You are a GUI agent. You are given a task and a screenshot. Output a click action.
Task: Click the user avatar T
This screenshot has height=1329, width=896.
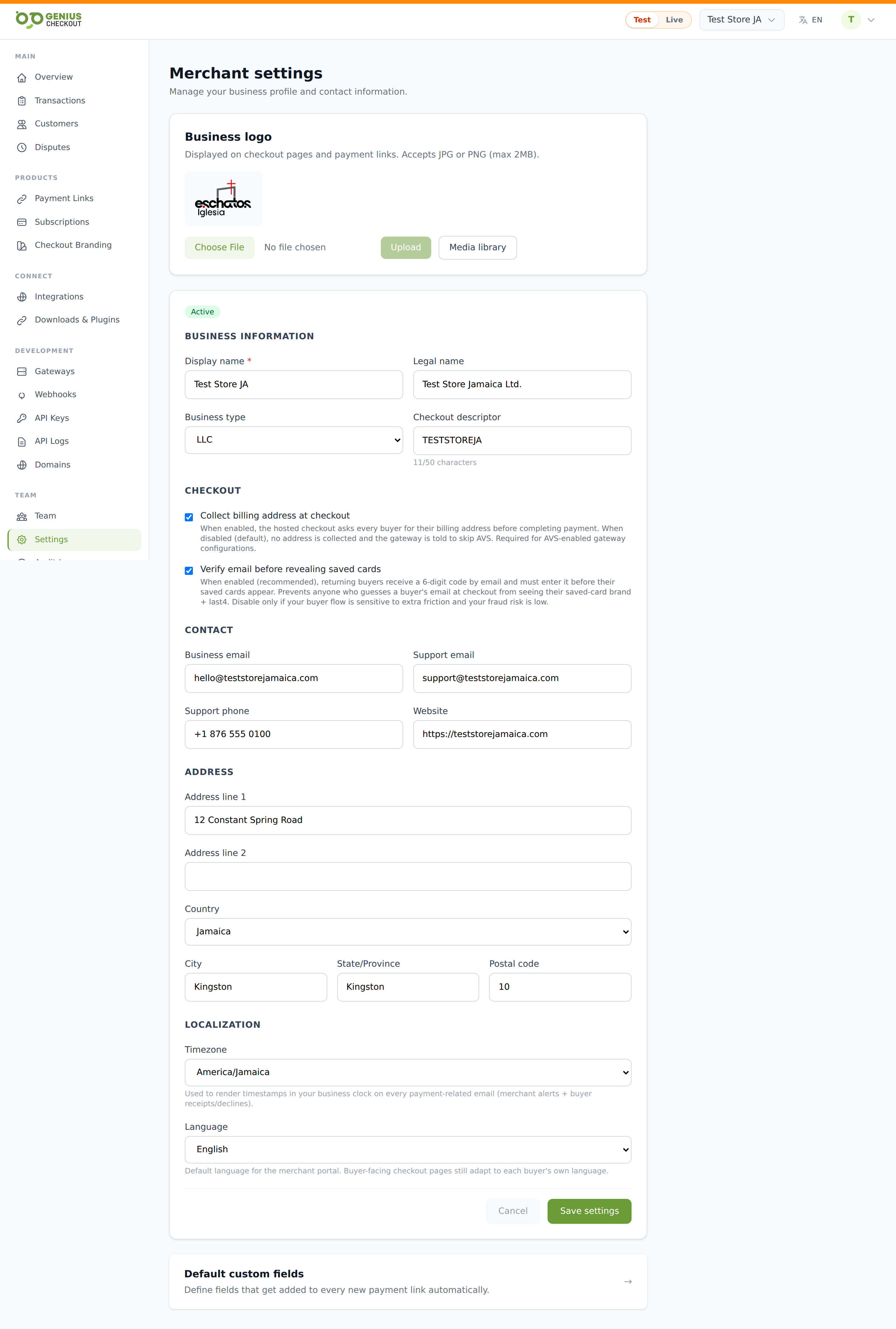[x=851, y=19]
